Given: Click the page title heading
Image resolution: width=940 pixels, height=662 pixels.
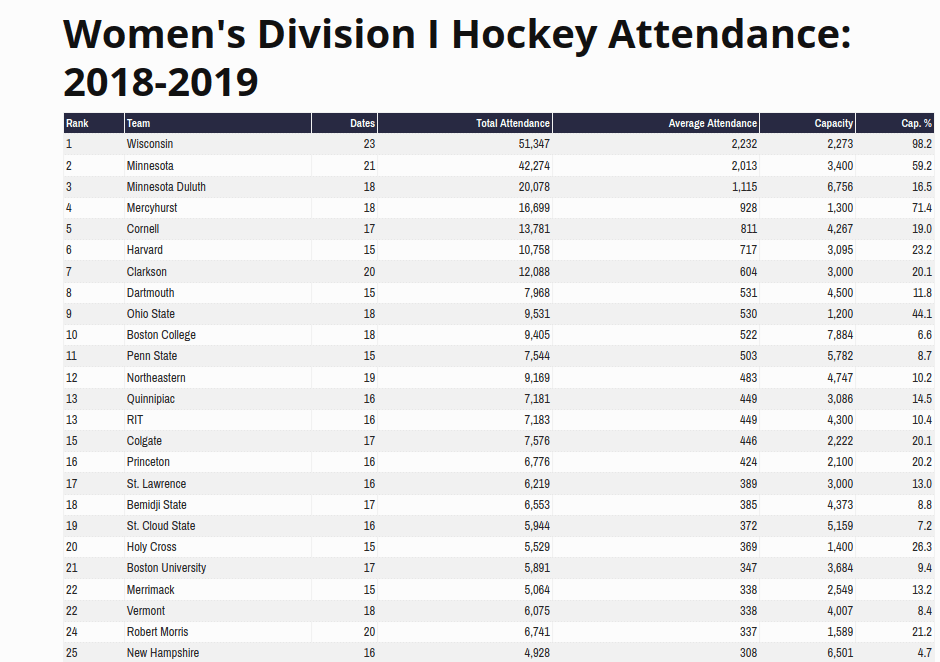Looking at the screenshot, I should point(456,58).
